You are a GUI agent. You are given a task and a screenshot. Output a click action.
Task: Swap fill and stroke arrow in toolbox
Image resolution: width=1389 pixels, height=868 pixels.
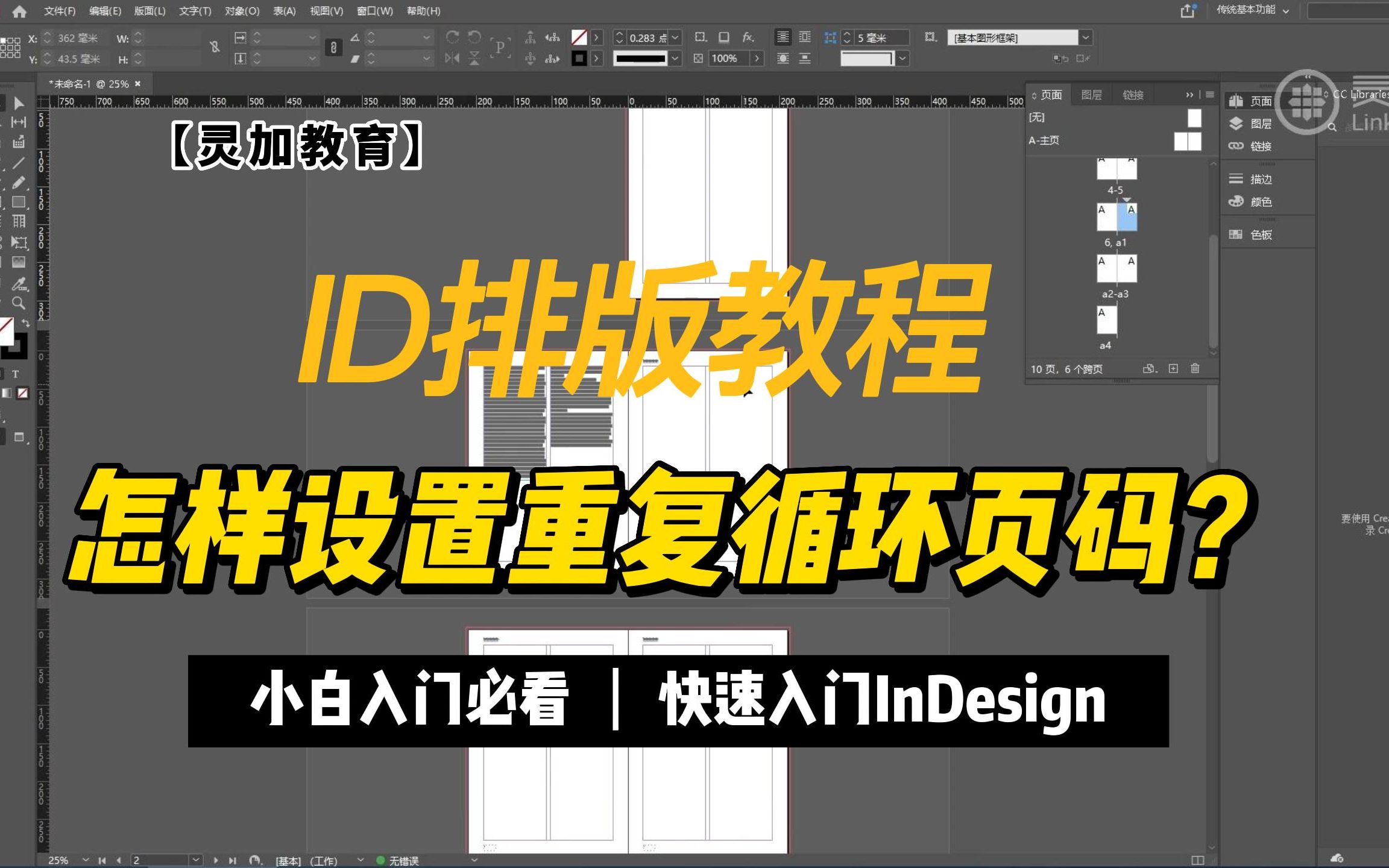pyautogui.click(x=25, y=324)
